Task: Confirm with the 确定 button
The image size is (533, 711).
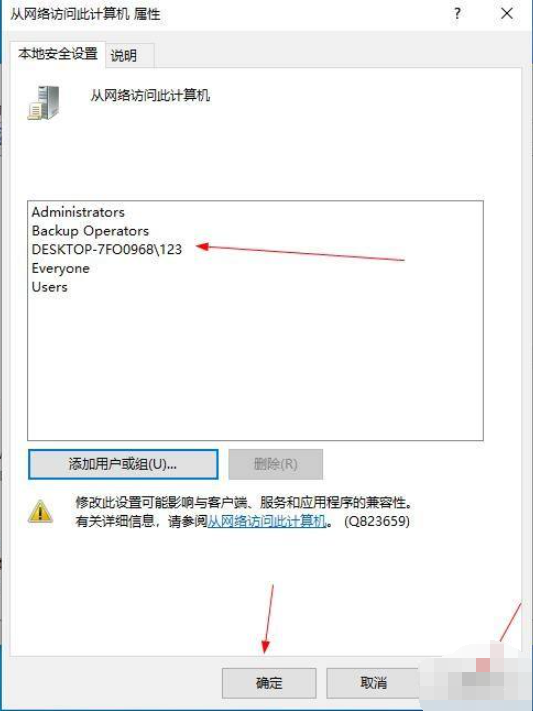Action: (269, 682)
